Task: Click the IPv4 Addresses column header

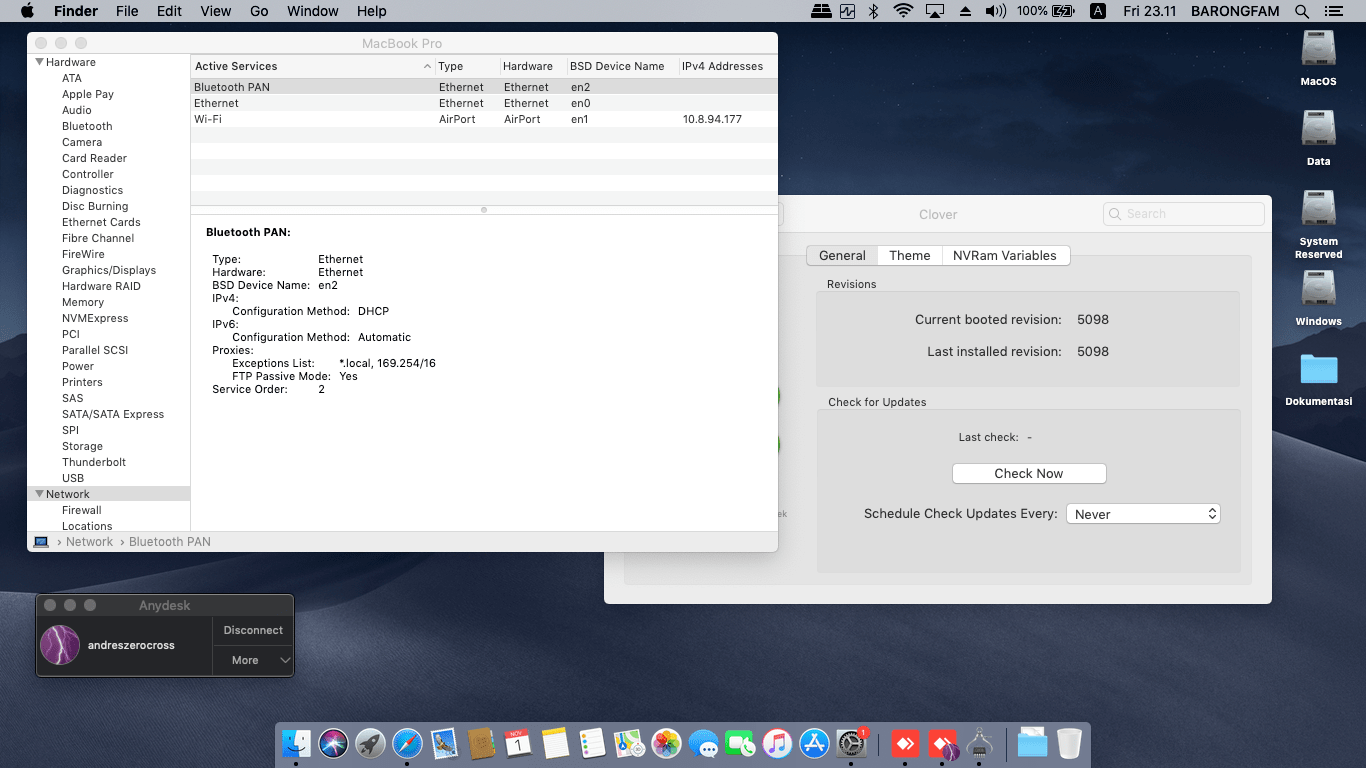Action: pyautogui.click(x=727, y=66)
